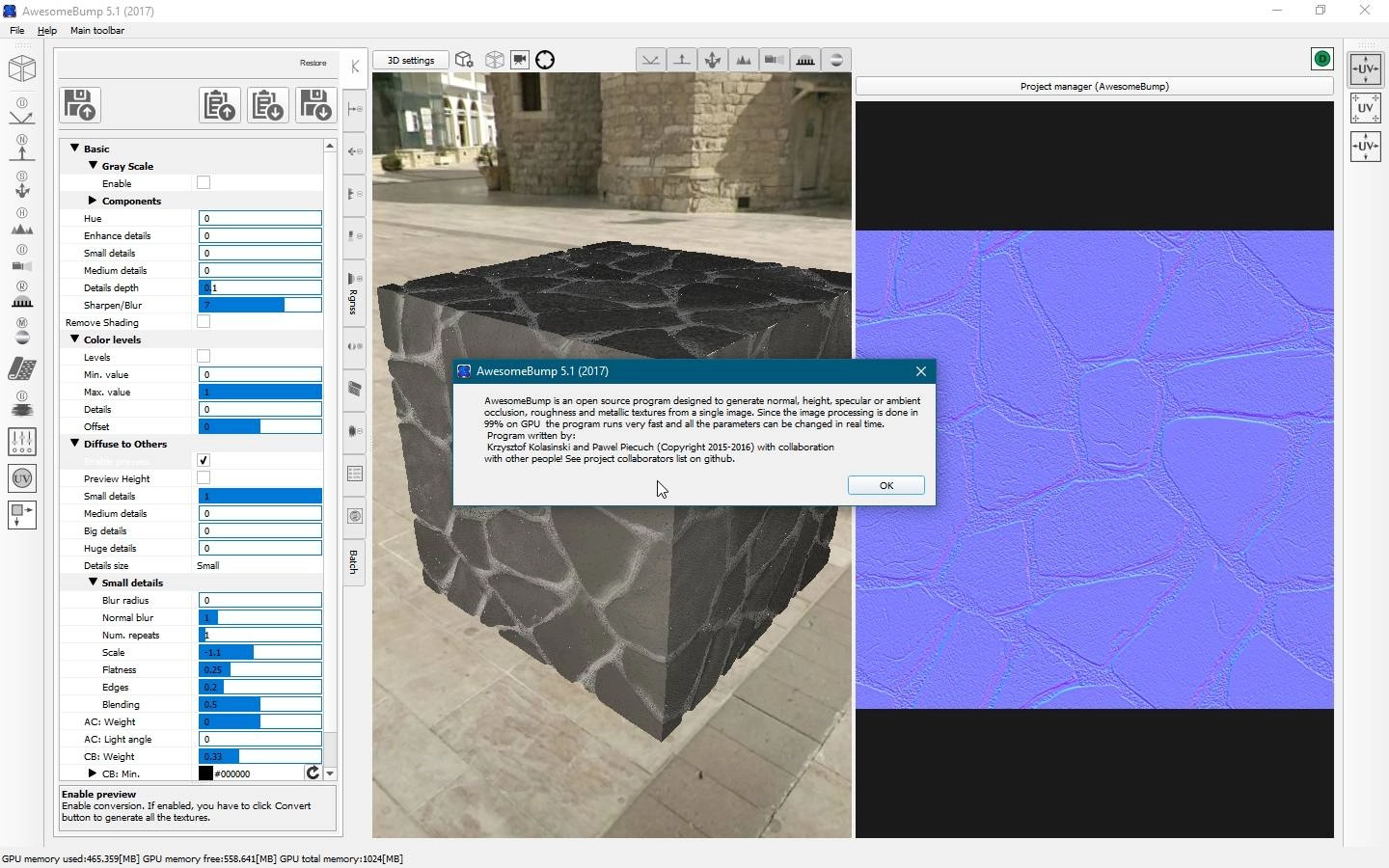Toggle the Remove Shading checkbox
Image resolution: width=1389 pixels, height=868 pixels.
204,321
